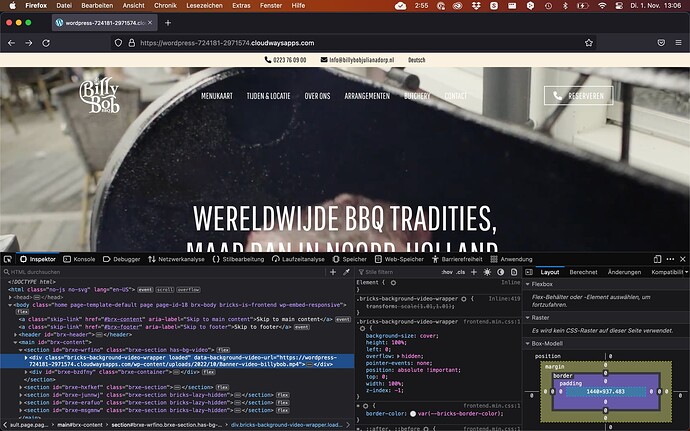This screenshot has width=690, height=431.
Task: Expand section brxe-hxfkef node
Action: [21, 387]
